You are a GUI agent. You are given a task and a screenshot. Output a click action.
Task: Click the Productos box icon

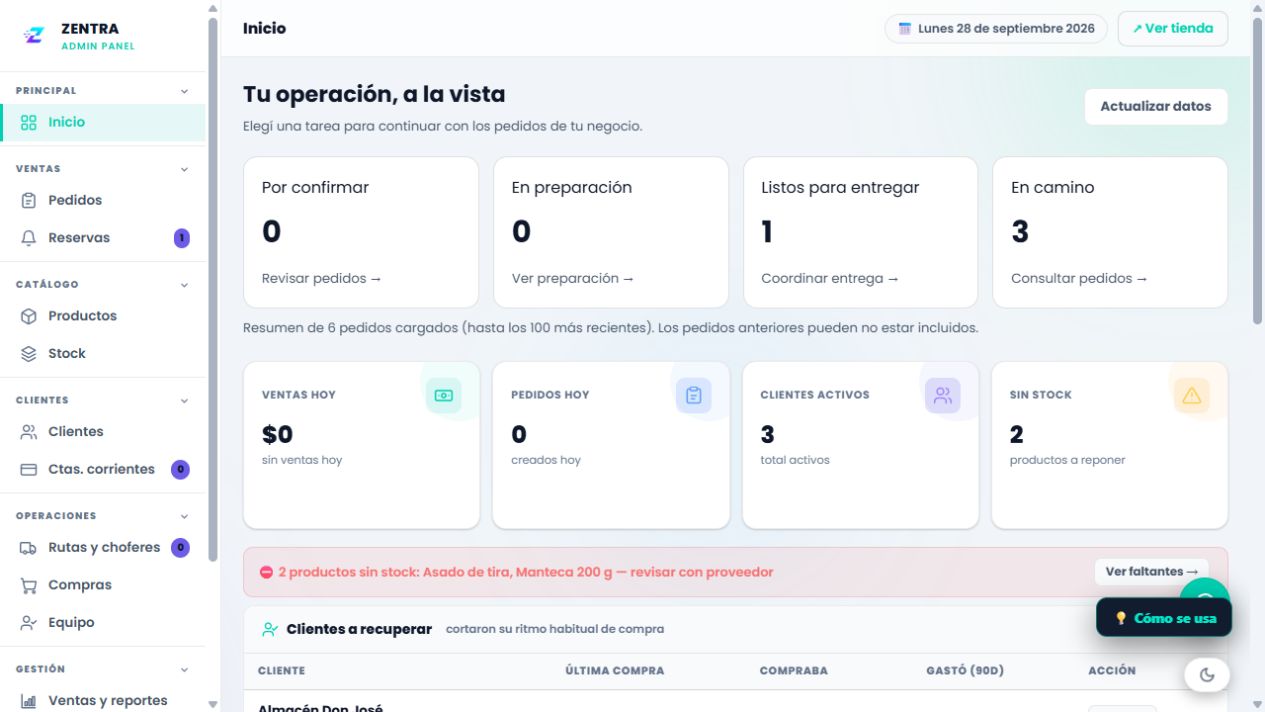(x=28, y=316)
